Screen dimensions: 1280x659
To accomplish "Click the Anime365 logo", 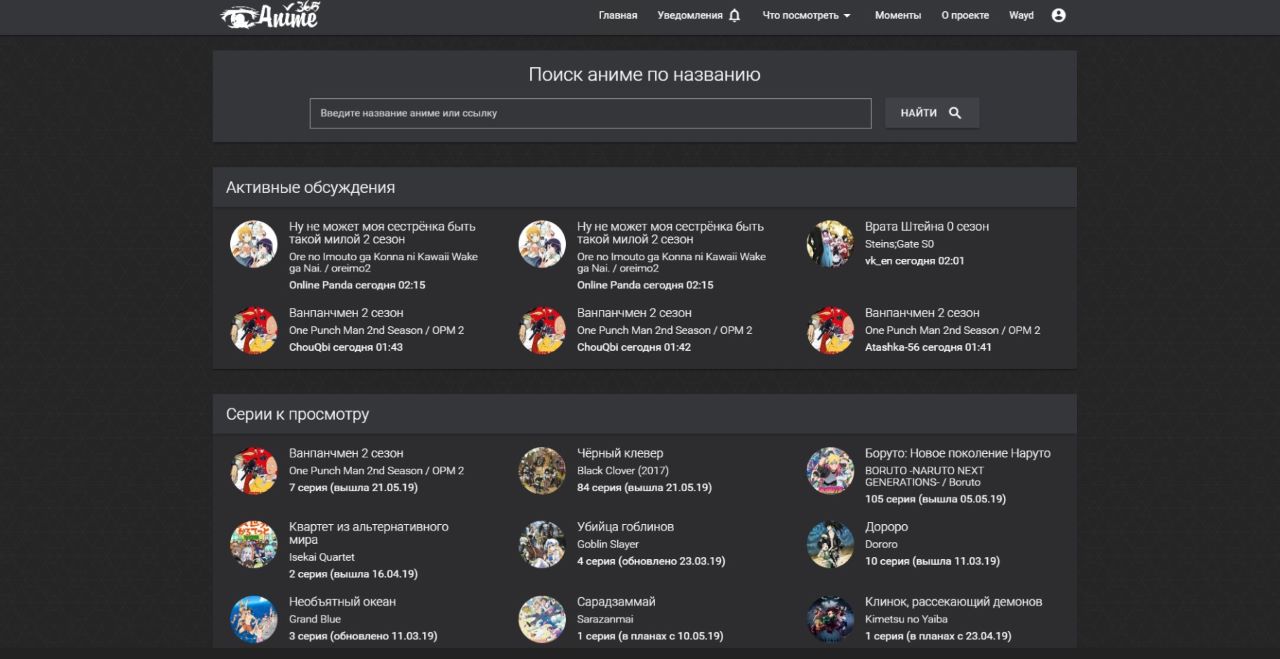I will (268, 15).
